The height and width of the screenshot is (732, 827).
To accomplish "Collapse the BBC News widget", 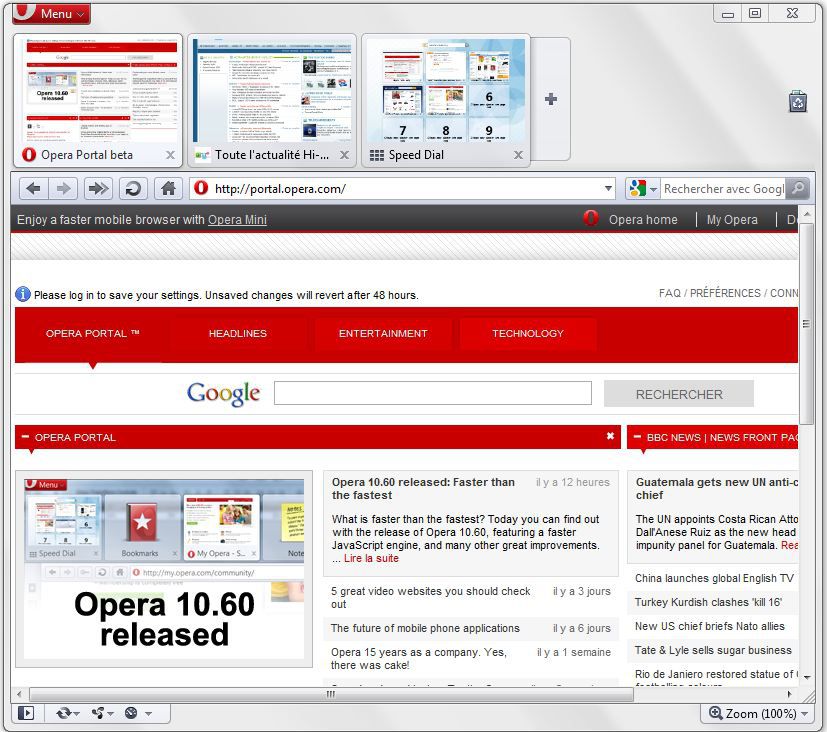I will 637,437.
